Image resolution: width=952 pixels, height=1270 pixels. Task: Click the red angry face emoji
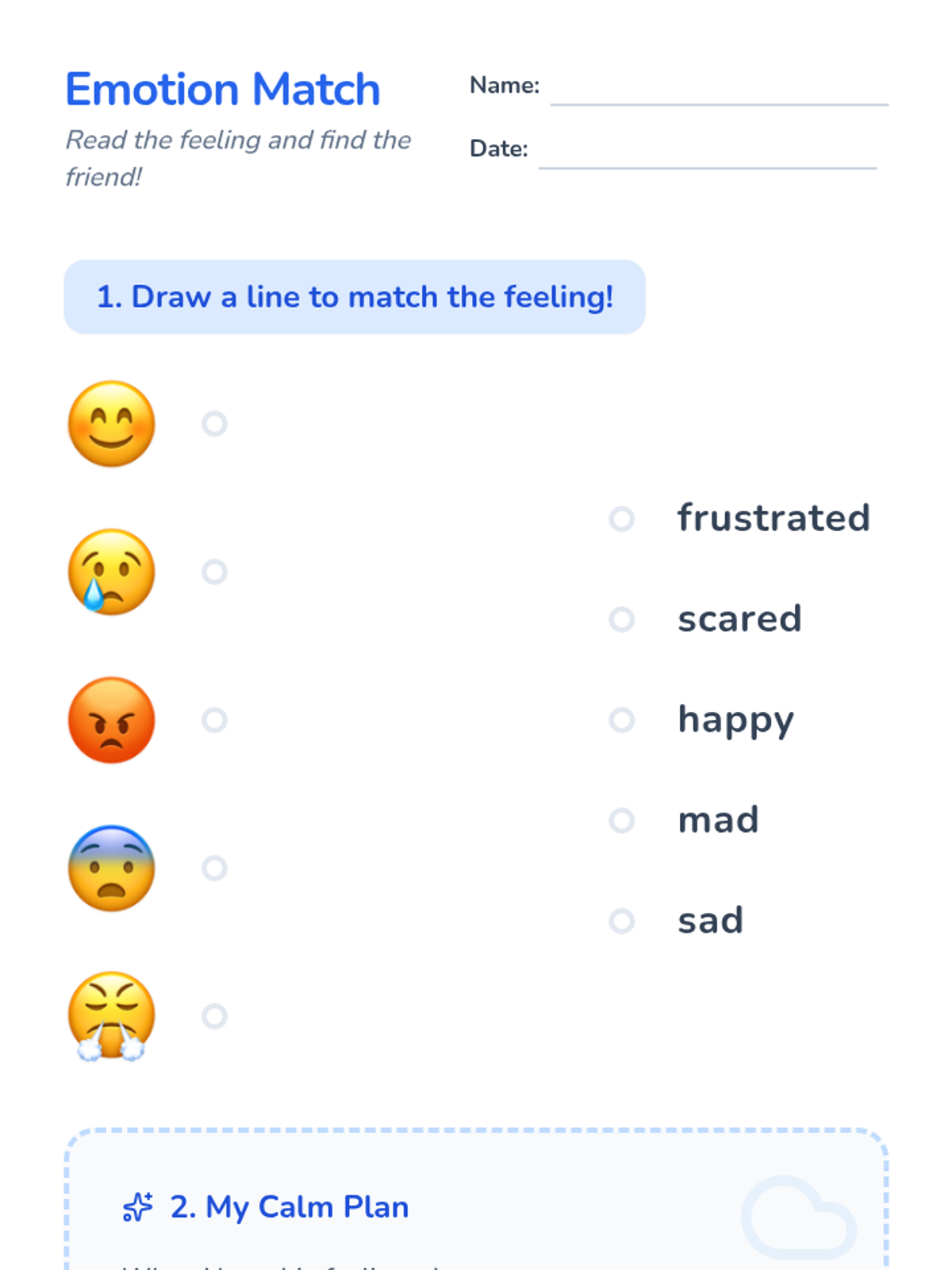click(x=111, y=720)
